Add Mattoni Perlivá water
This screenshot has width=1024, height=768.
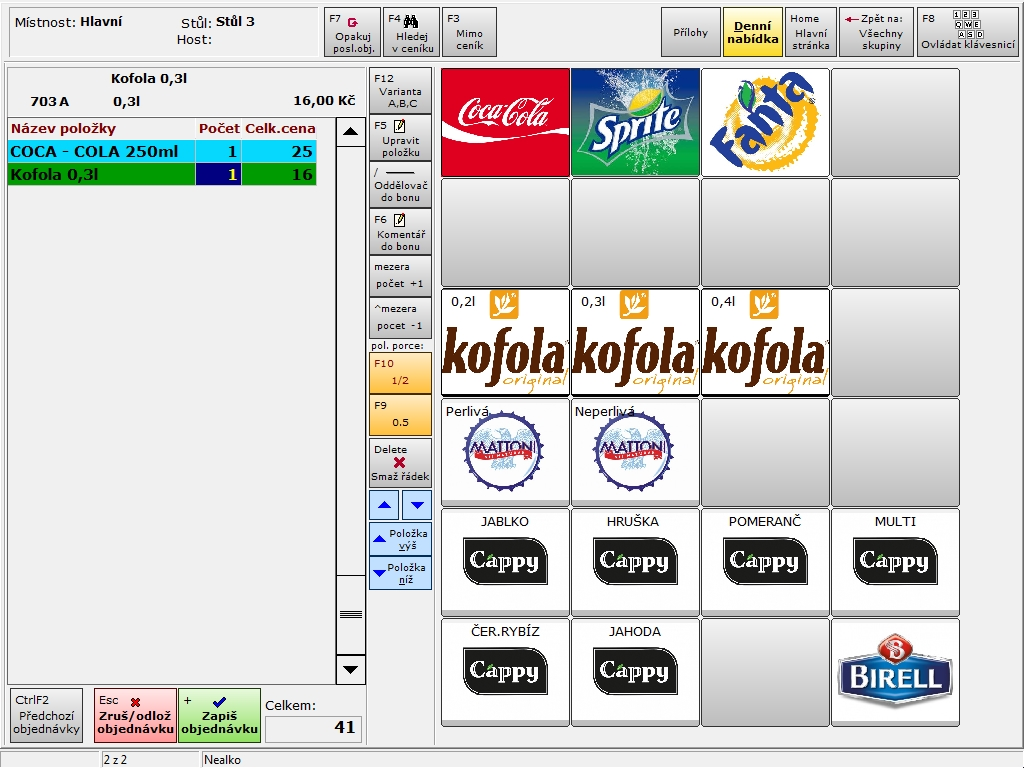coord(505,452)
